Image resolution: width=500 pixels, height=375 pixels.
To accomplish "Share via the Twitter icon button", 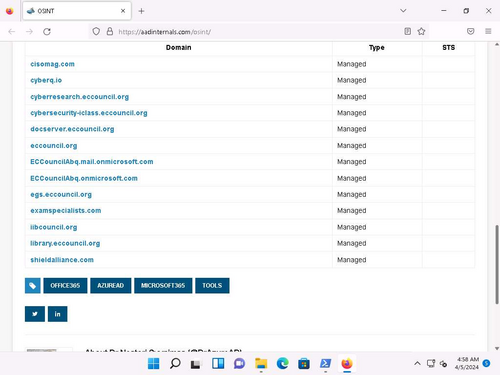I will pyautogui.click(x=35, y=314).
